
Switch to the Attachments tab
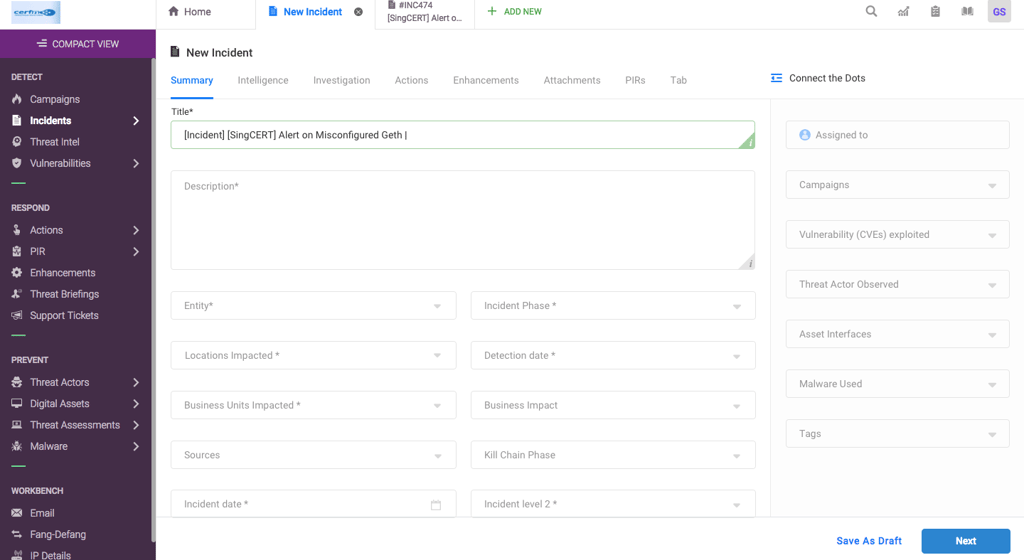tap(571, 80)
